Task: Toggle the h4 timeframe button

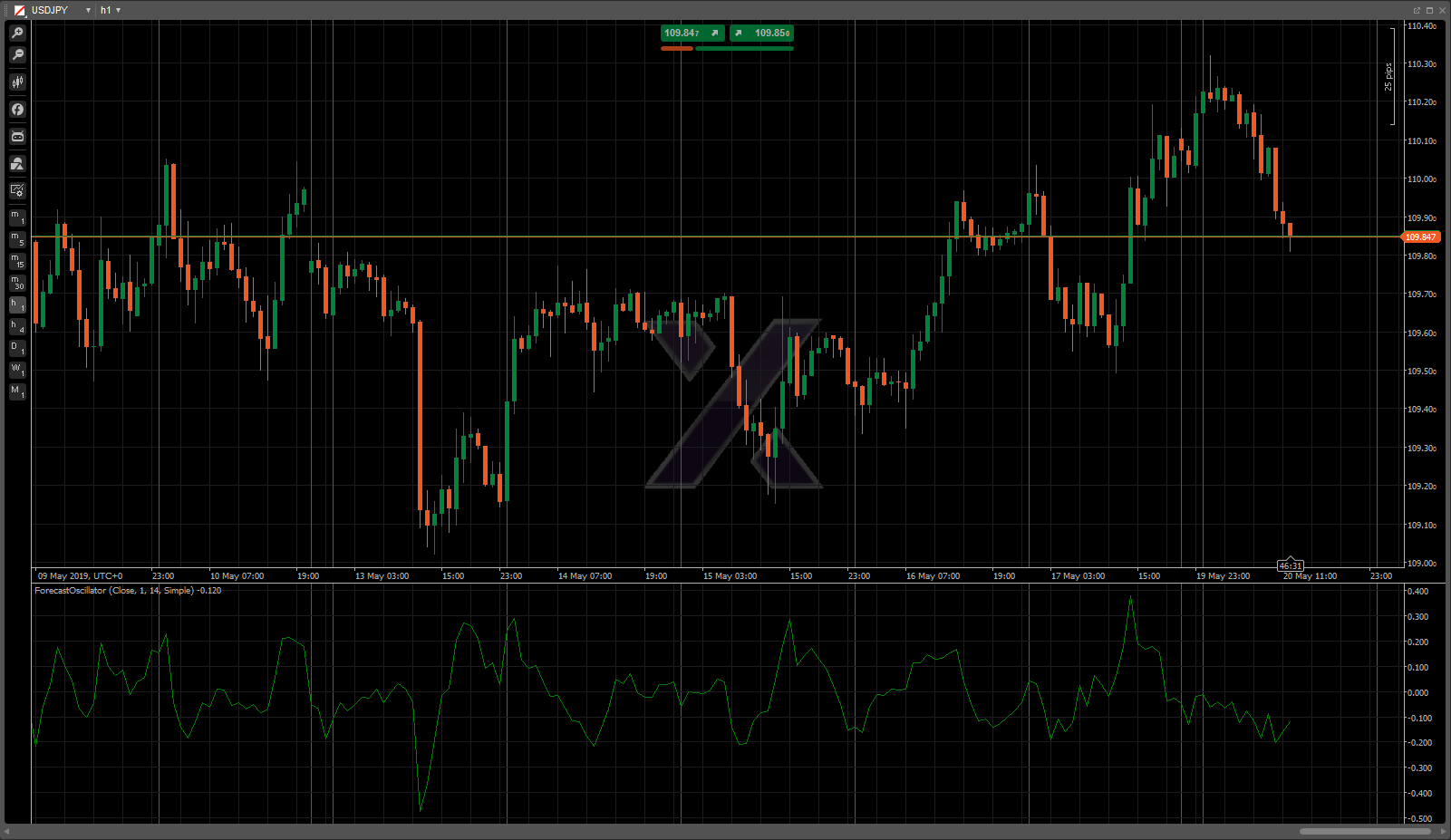Action: pos(17,326)
